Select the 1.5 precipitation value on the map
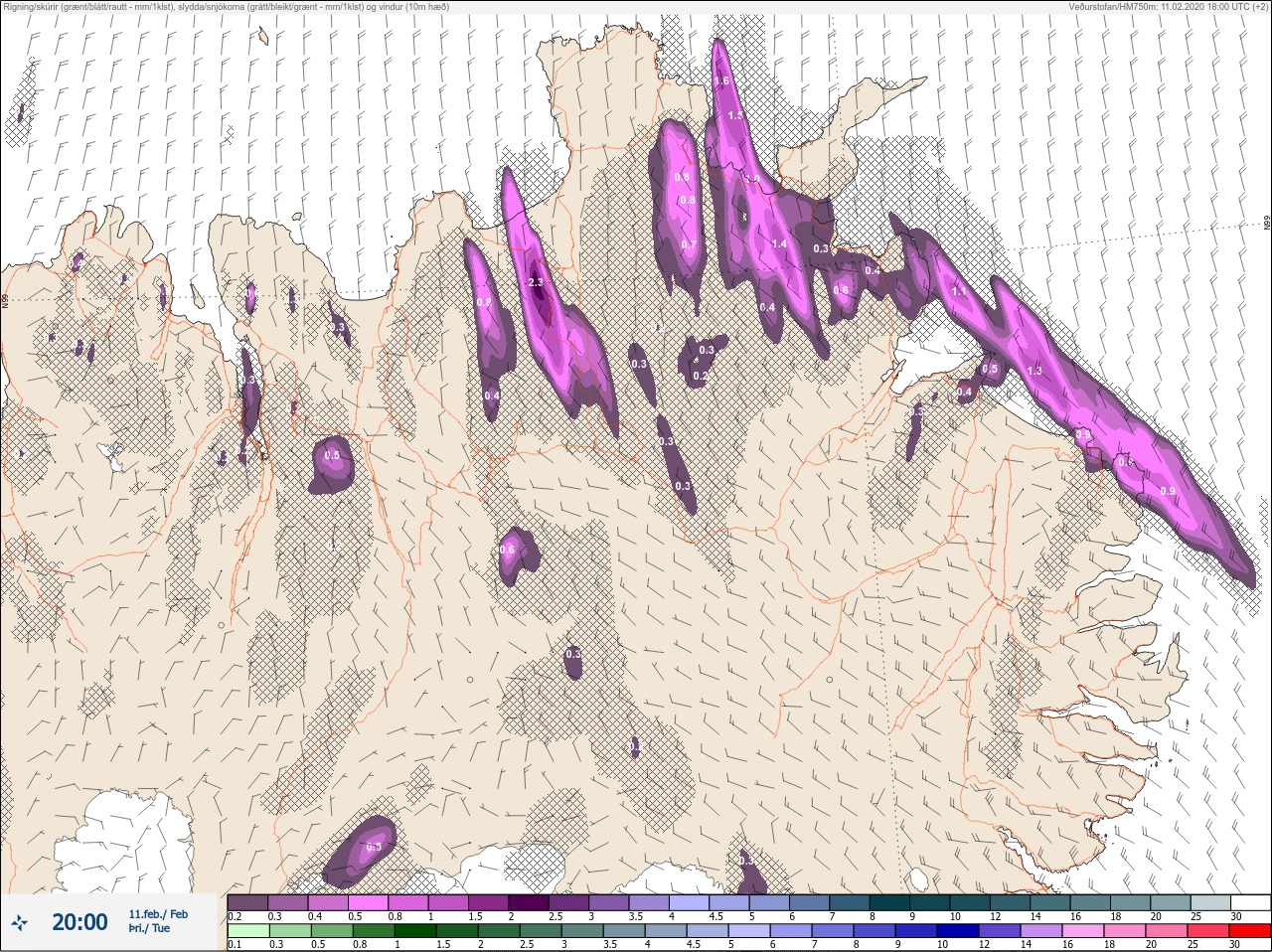Screen dimensions: 1272x952 (x=734, y=115)
